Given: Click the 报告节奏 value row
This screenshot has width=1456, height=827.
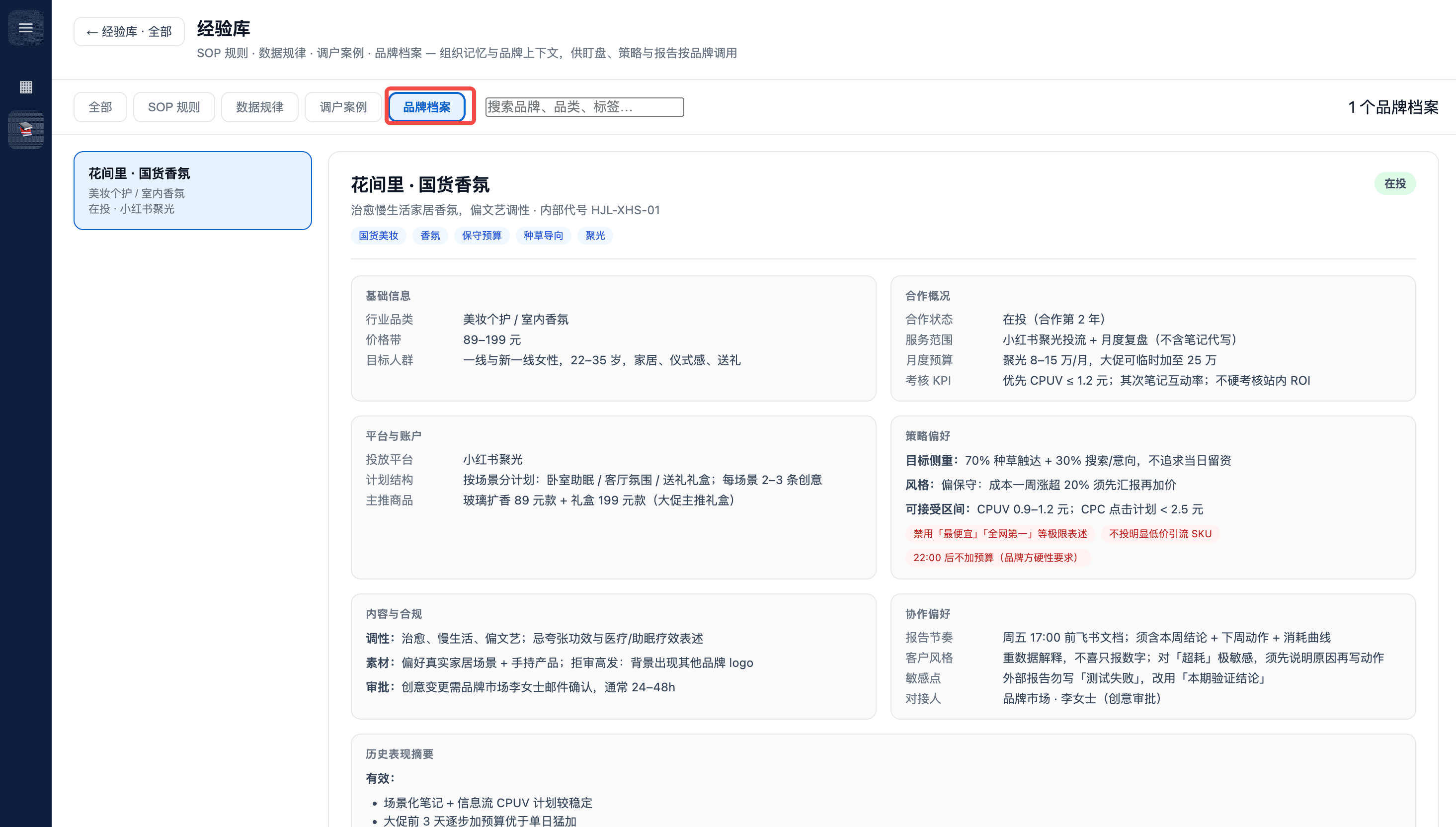Looking at the screenshot, I should (x=1166, y=637).
